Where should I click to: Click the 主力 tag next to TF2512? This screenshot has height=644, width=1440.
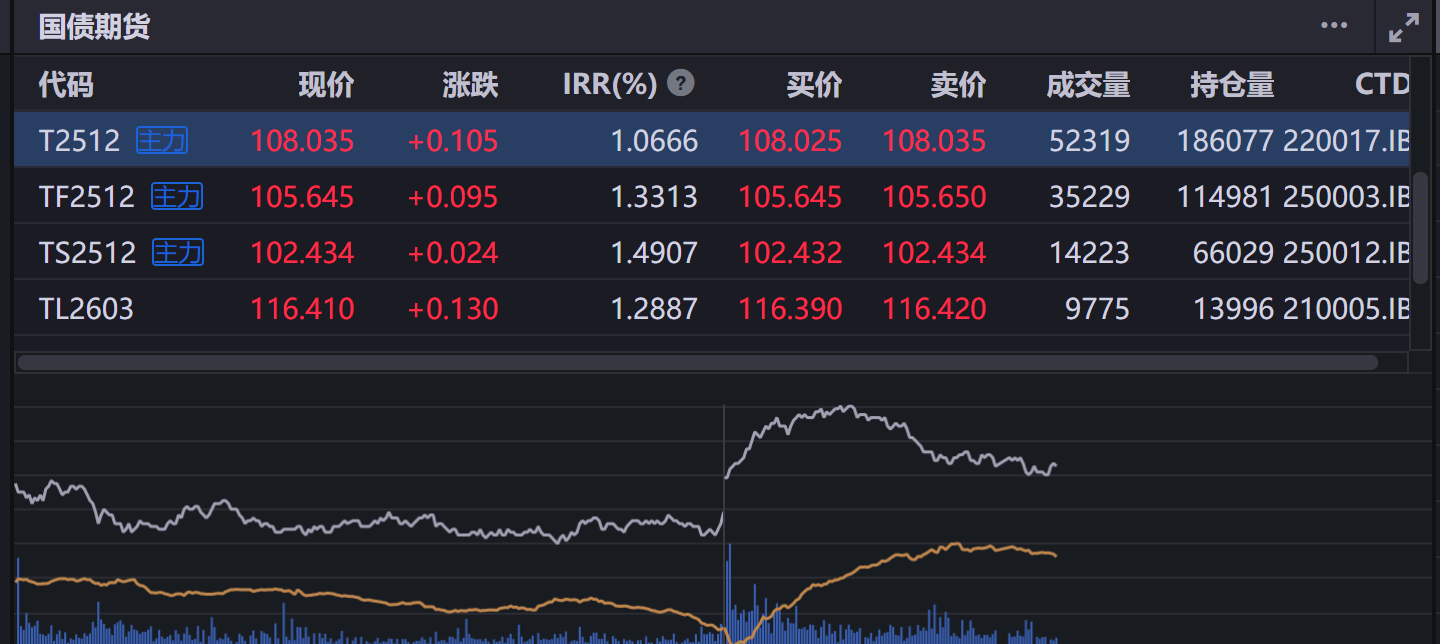pyautogui.click(x=177, y=196)
